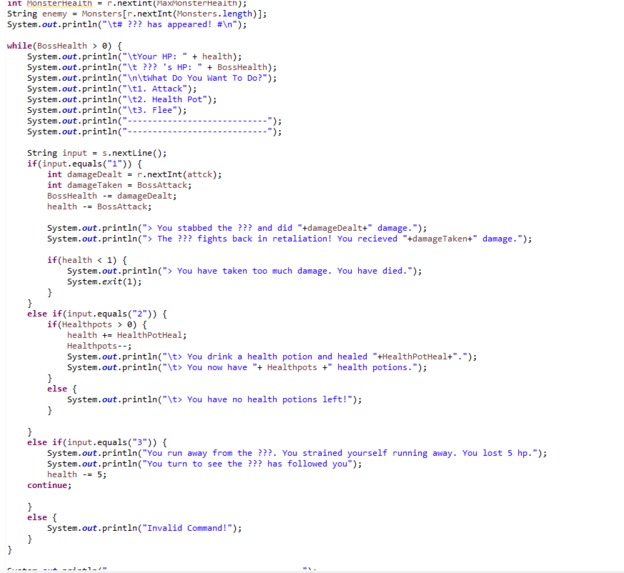Click the line 'health -= 5;'

(x=77, y=475)
